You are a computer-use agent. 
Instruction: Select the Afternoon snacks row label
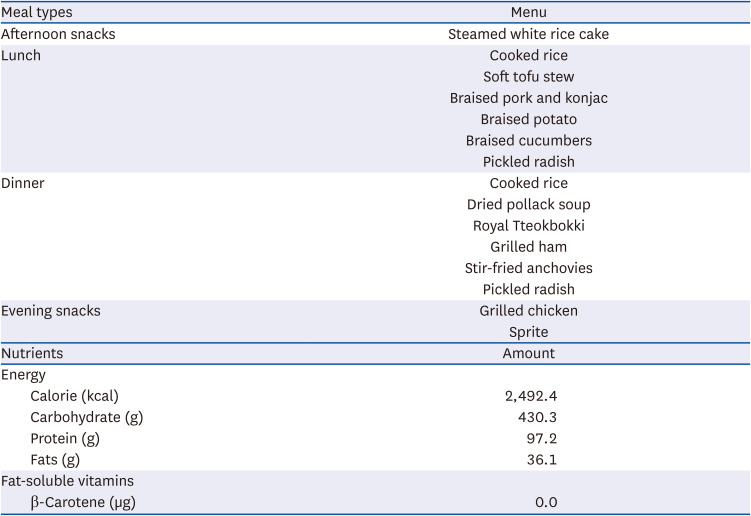(58, 34)
